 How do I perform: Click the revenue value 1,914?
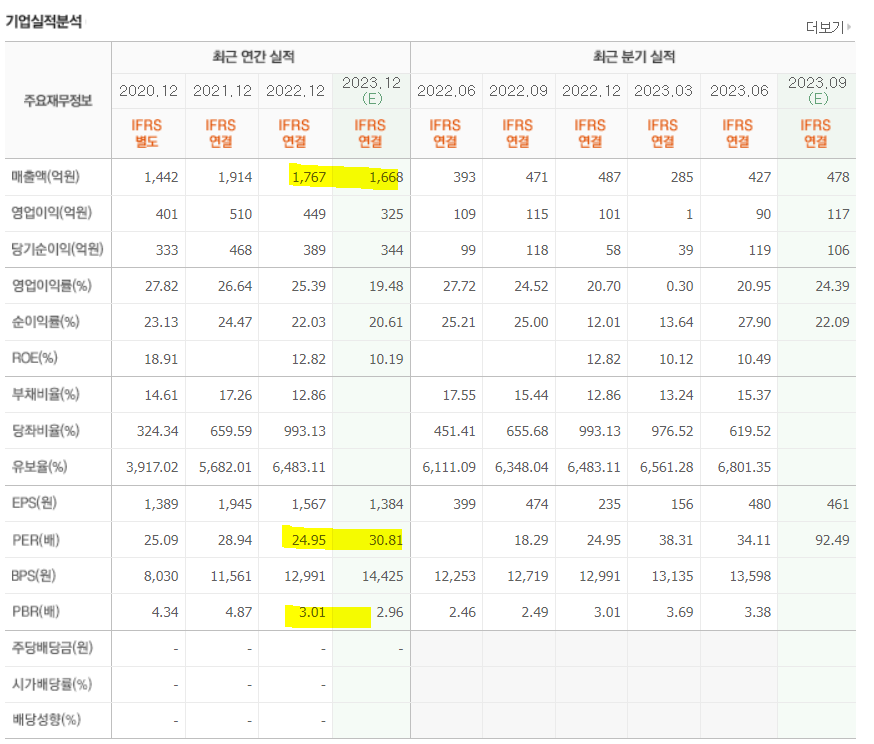pyautogui.click(x=235, y=177)
